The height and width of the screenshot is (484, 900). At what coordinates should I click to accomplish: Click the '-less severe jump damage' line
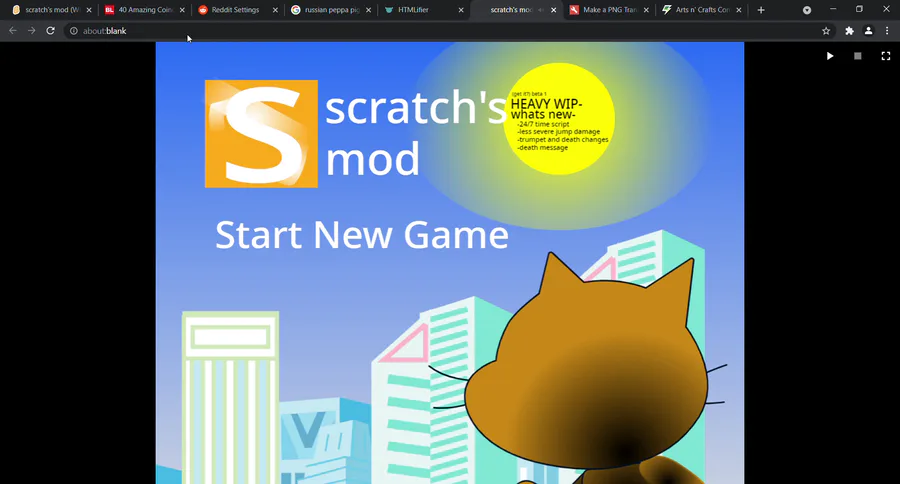[x=558, y=131]
